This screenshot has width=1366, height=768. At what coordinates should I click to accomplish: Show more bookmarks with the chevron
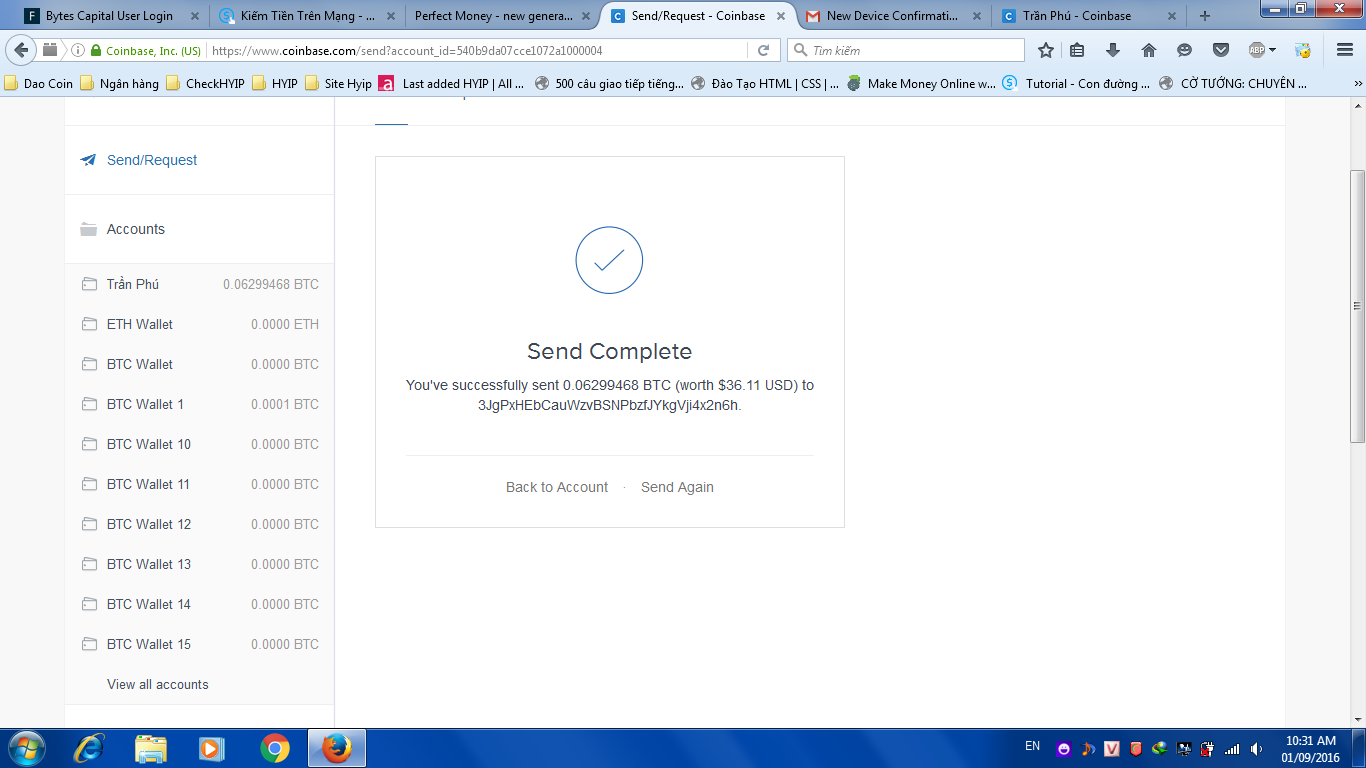coord(1356,84)
